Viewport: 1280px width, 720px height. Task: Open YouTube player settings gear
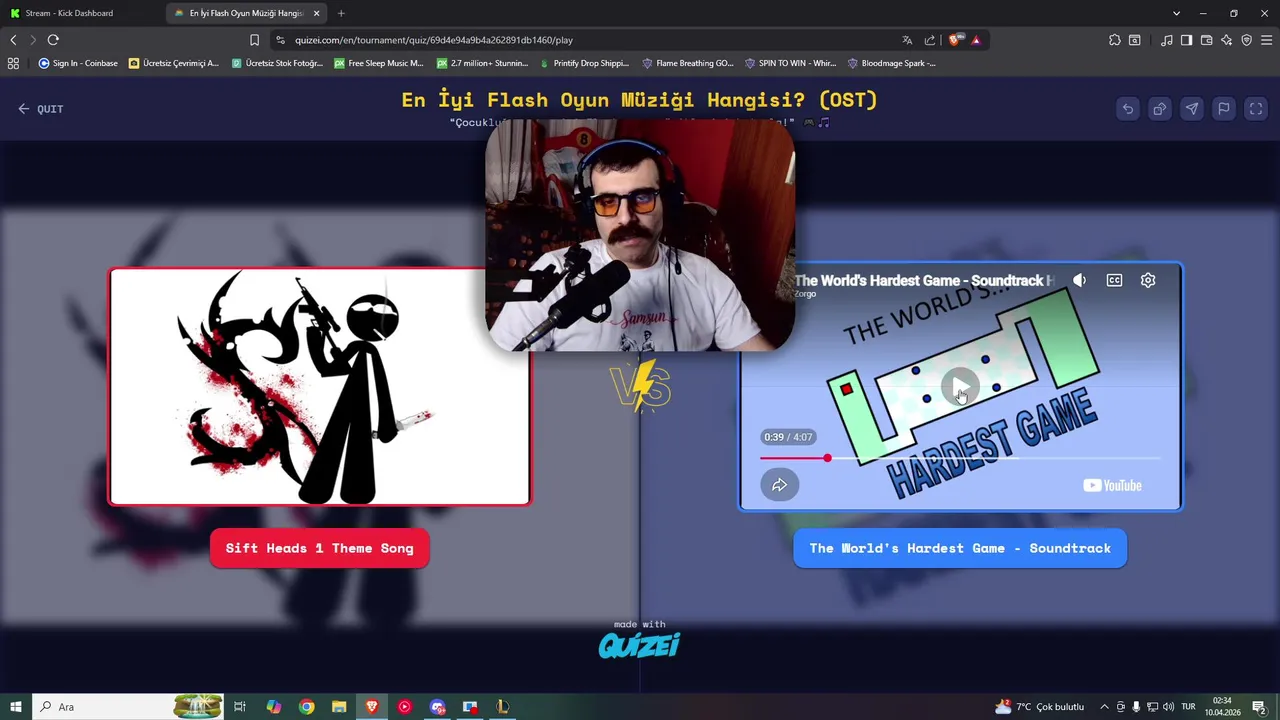(x=1148, y=281)
